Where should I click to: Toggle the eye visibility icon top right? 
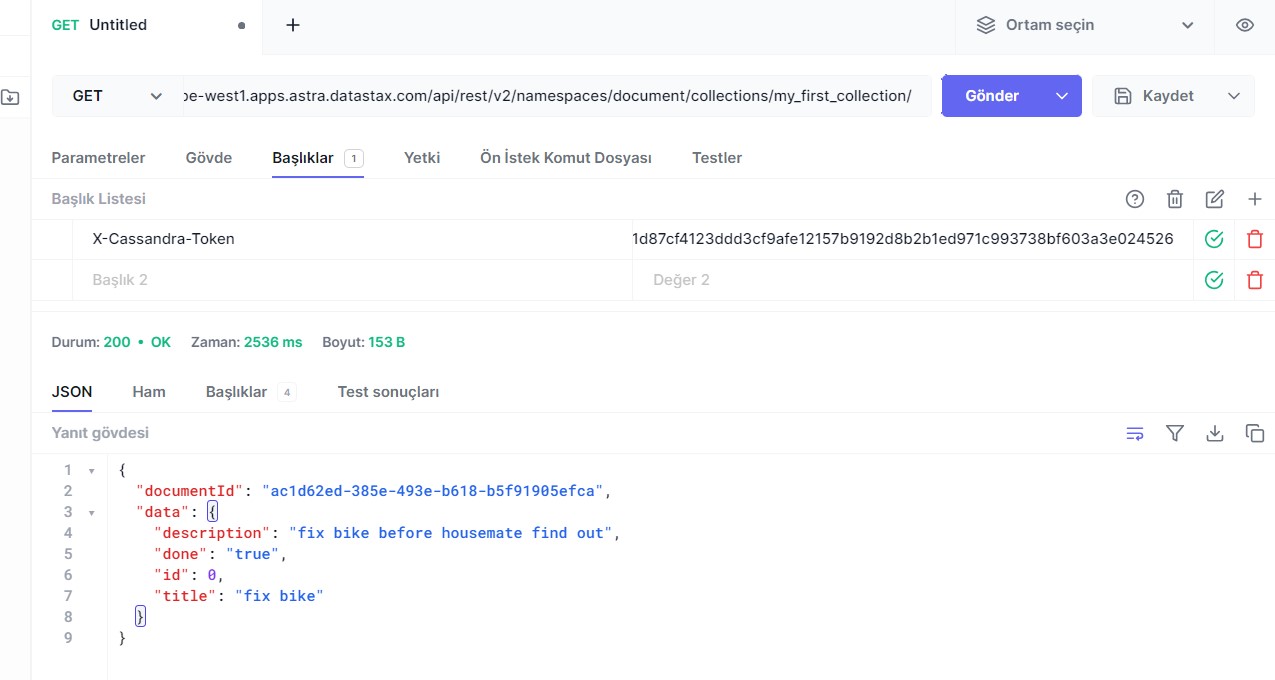pyautogui.click(x=1244, y=24)
